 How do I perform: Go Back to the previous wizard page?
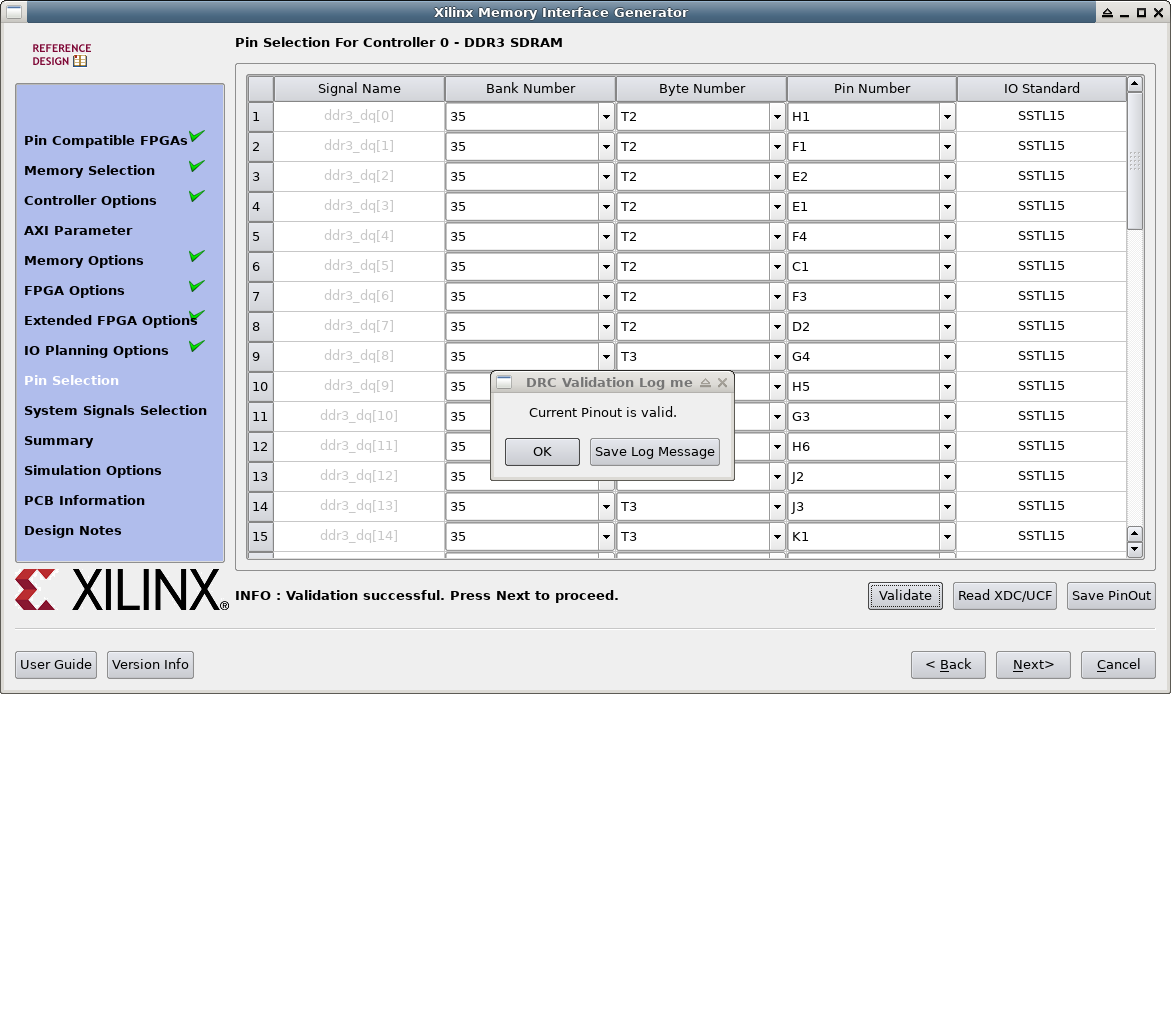tap(948, 665)
